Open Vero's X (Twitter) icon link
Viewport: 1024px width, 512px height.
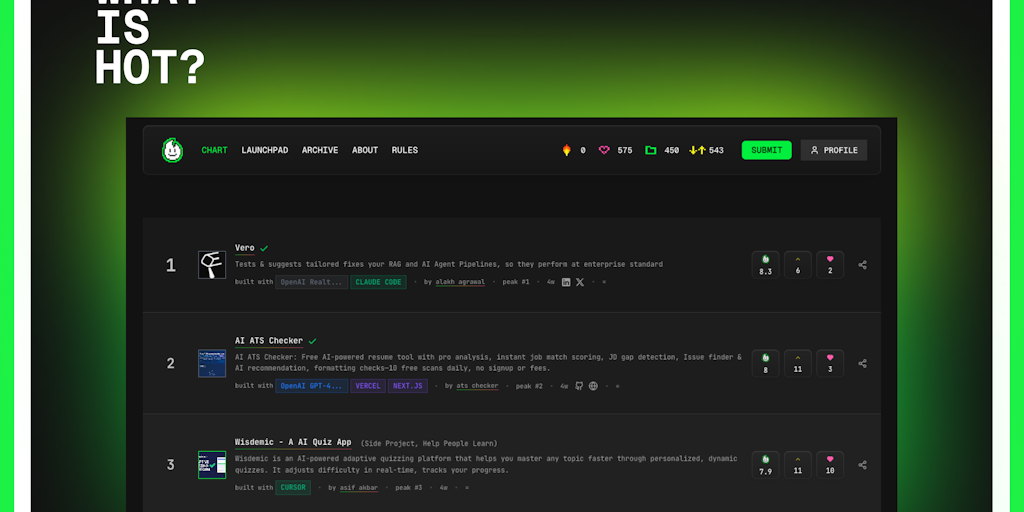tap(580, 282)
